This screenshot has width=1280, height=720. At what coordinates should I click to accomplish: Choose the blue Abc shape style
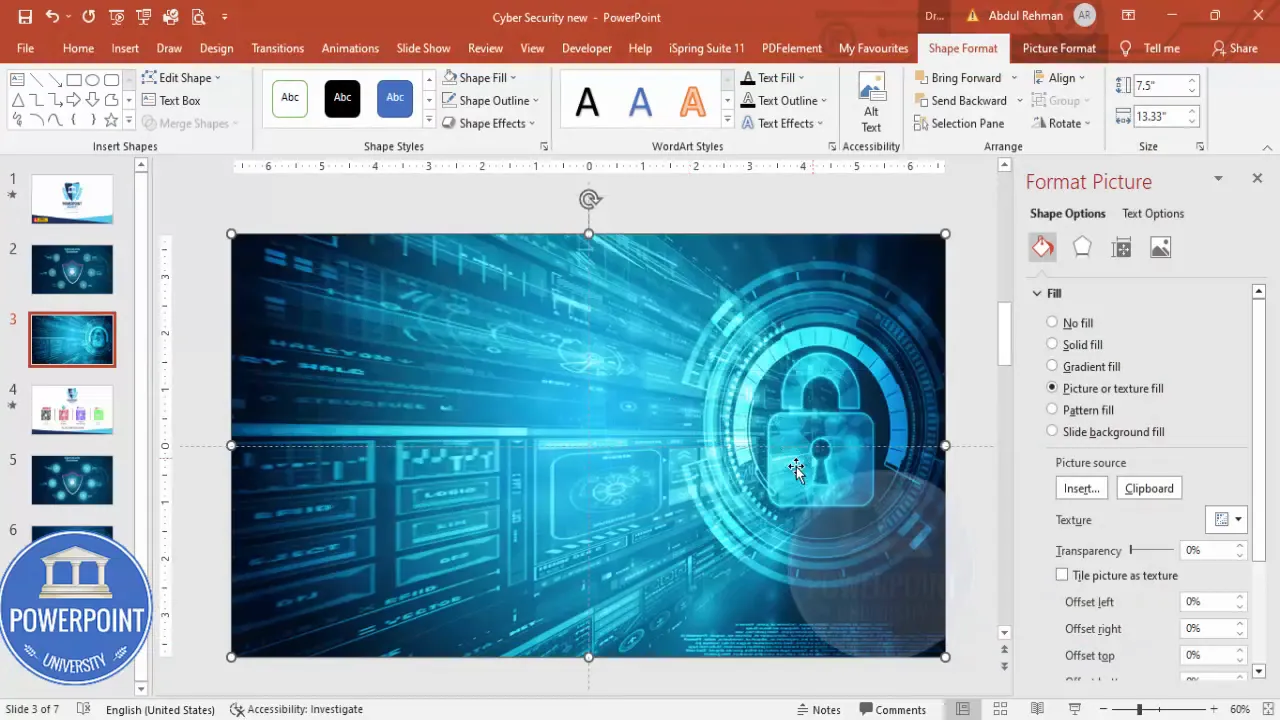point(395,98)
